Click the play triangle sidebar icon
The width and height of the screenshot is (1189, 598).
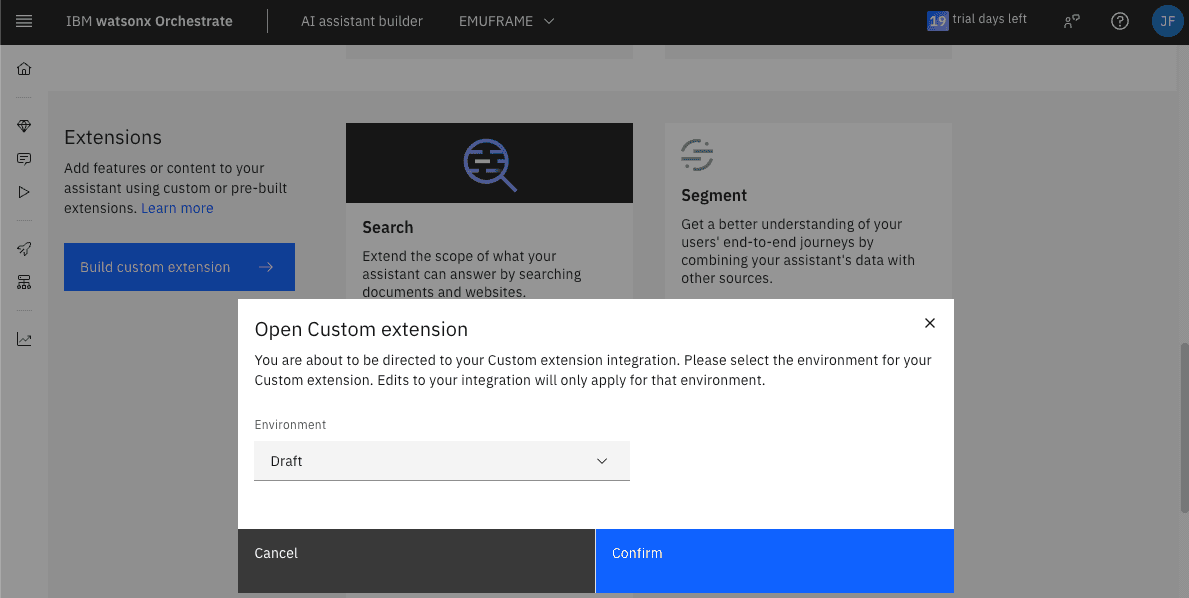[24, 192]
